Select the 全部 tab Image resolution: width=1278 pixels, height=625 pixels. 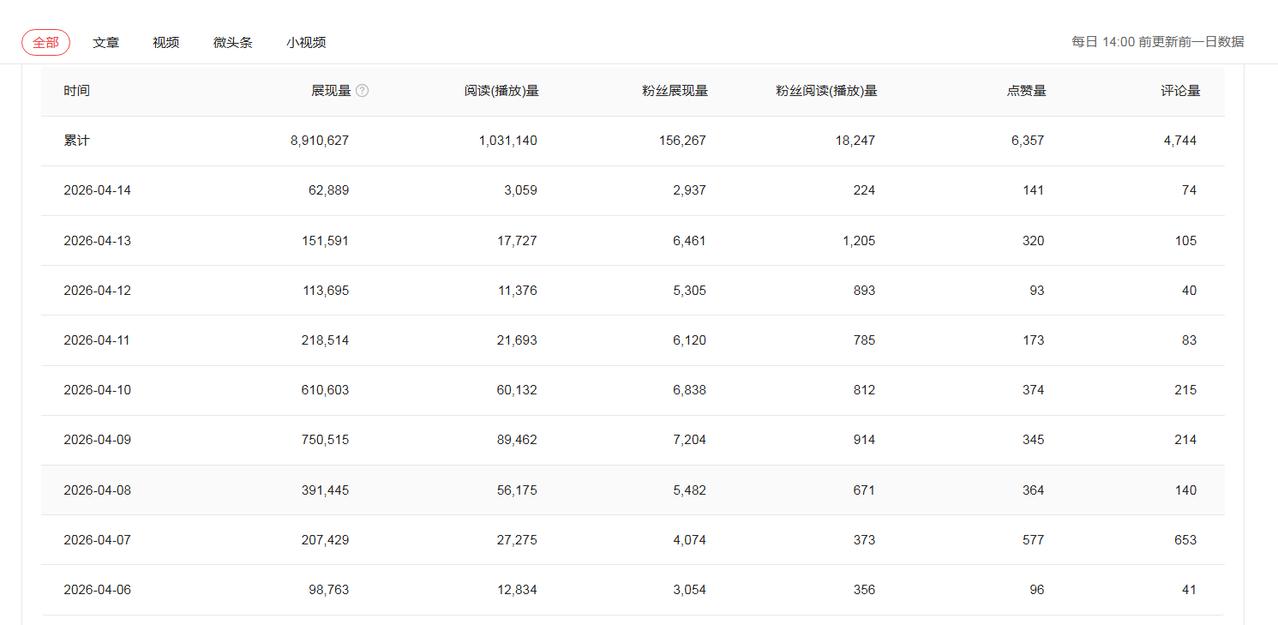(x=46, y=42)
